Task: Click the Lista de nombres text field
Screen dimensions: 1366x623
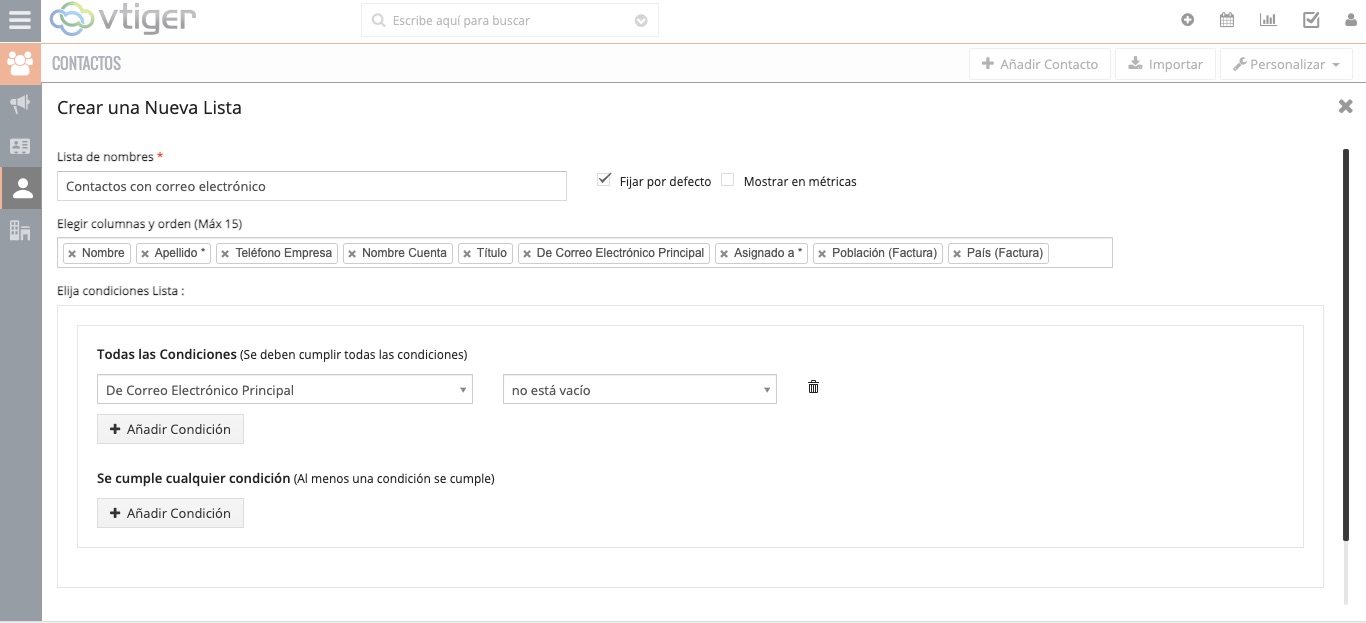Action: pyautogui.click(x=312, y=186)
